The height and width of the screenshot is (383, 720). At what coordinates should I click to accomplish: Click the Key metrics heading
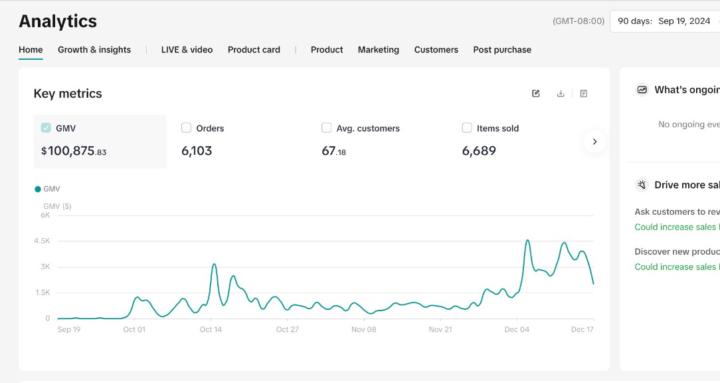coord(68,94)
